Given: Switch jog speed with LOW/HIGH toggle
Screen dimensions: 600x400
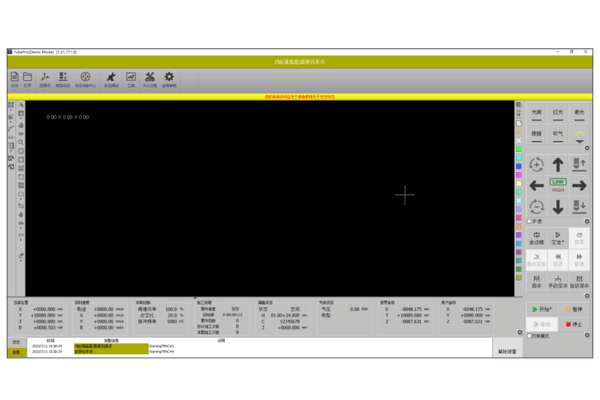Looking at the screenshot, I should pos(558,185).
